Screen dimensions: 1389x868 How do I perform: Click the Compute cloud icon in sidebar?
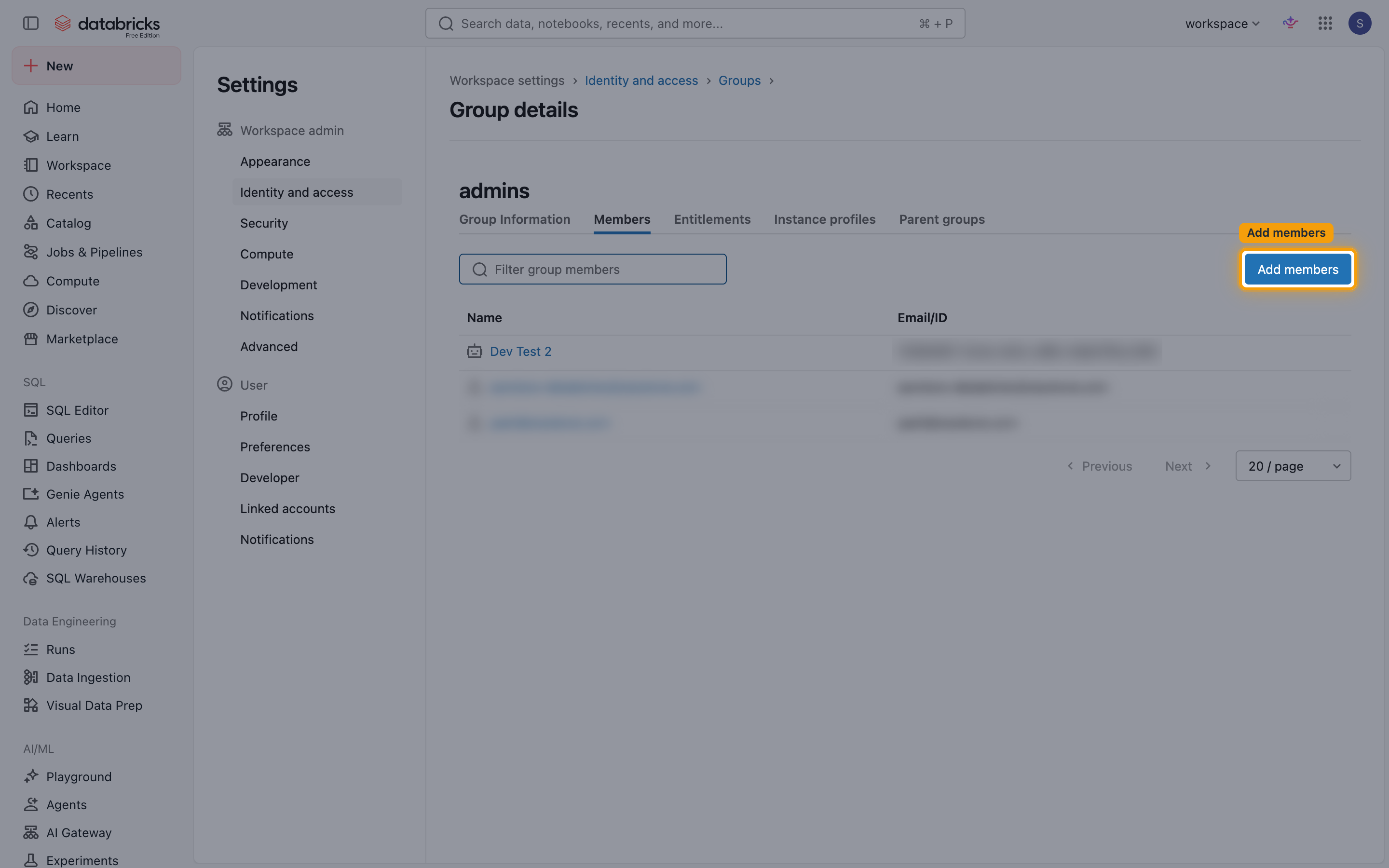coord(31,281)
